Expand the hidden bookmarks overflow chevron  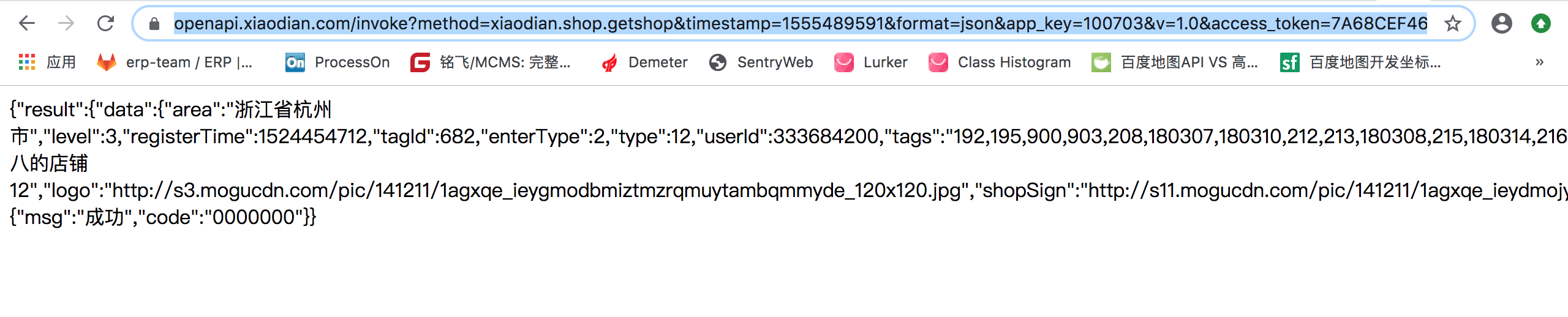tap(1539, 62)
